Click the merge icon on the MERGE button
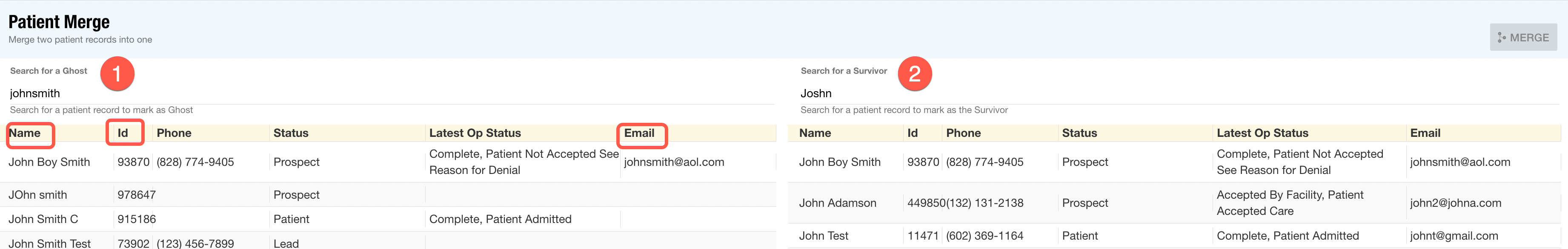Image resolution: width=1568 pixels, height=249 pixels. [1502, 38]
